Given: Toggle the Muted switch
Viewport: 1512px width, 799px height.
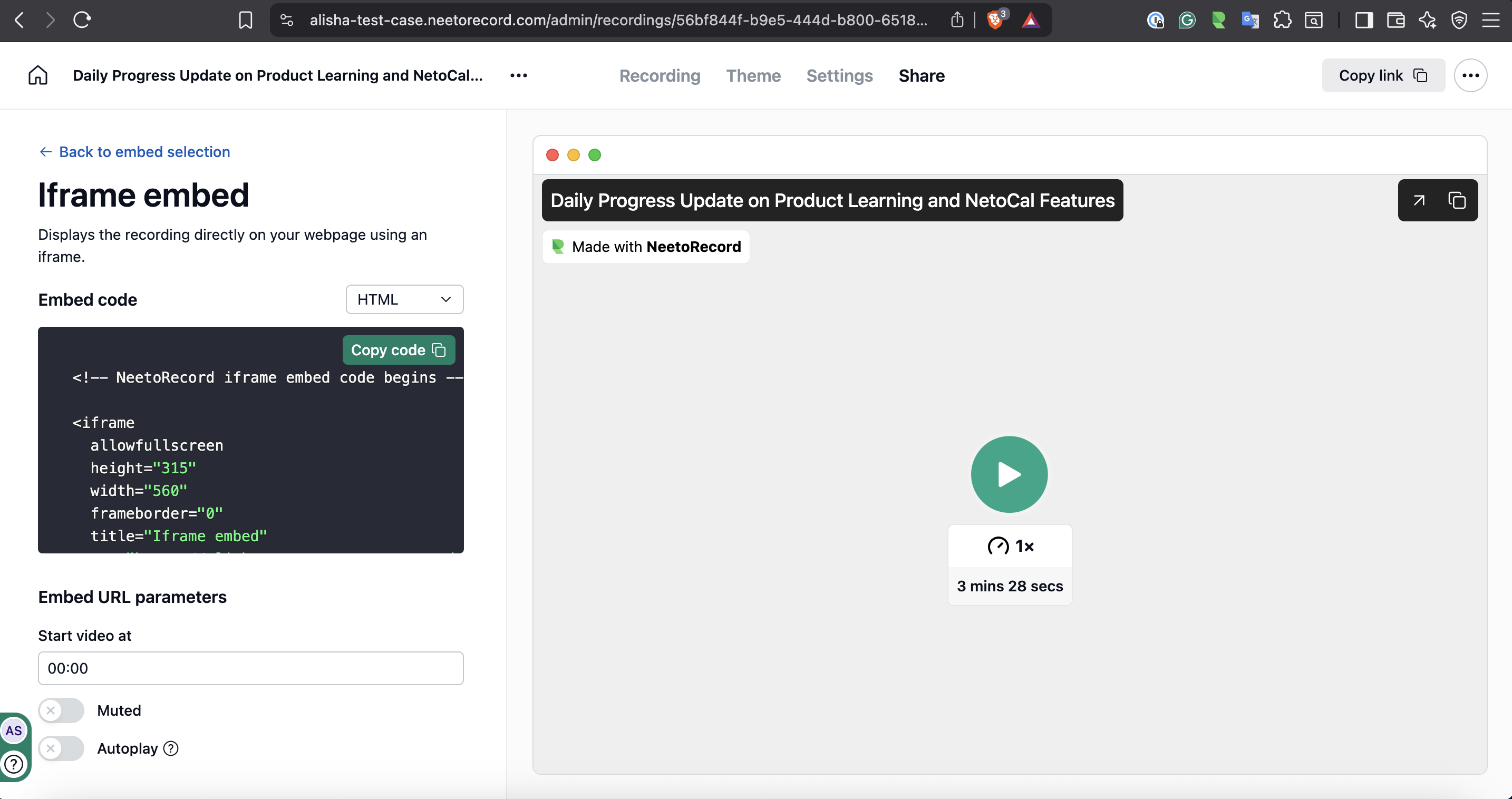Looking at the screenshot, I should pos(62,710).
